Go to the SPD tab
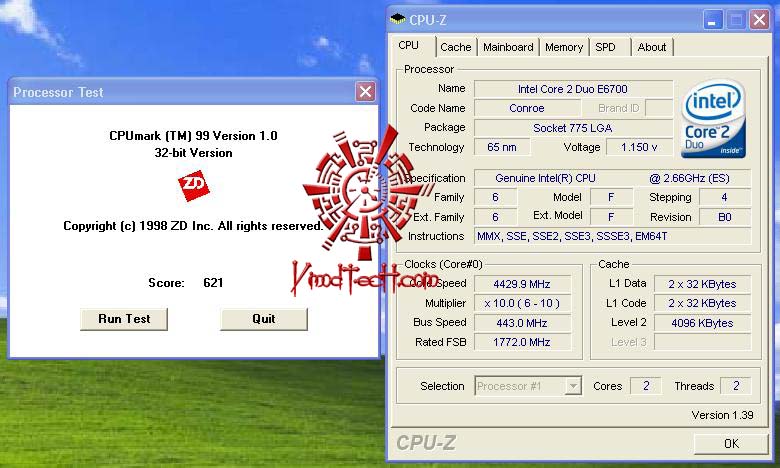Image resolution: width=780 pixels, height=468 pixels. (x=605, y=47)
